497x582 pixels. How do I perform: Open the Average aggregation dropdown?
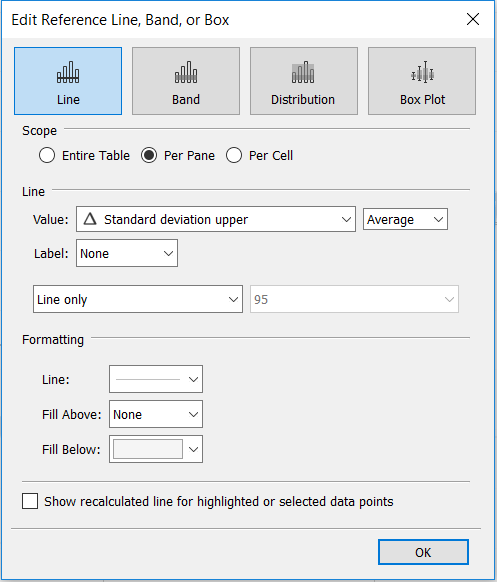(405, 219)
